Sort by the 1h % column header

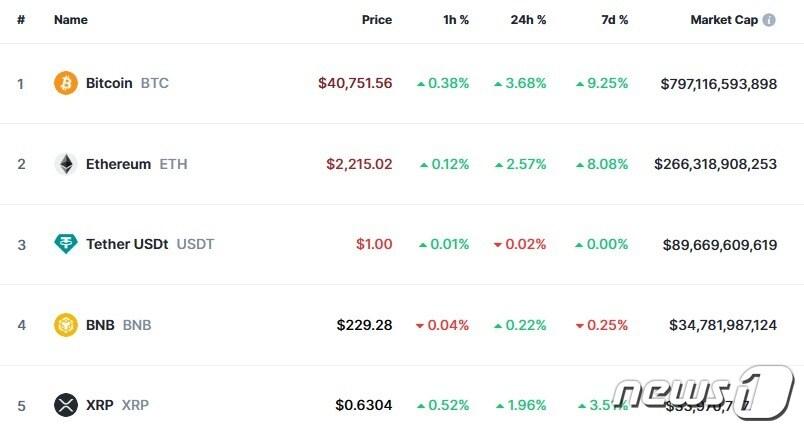coord(456,20)
